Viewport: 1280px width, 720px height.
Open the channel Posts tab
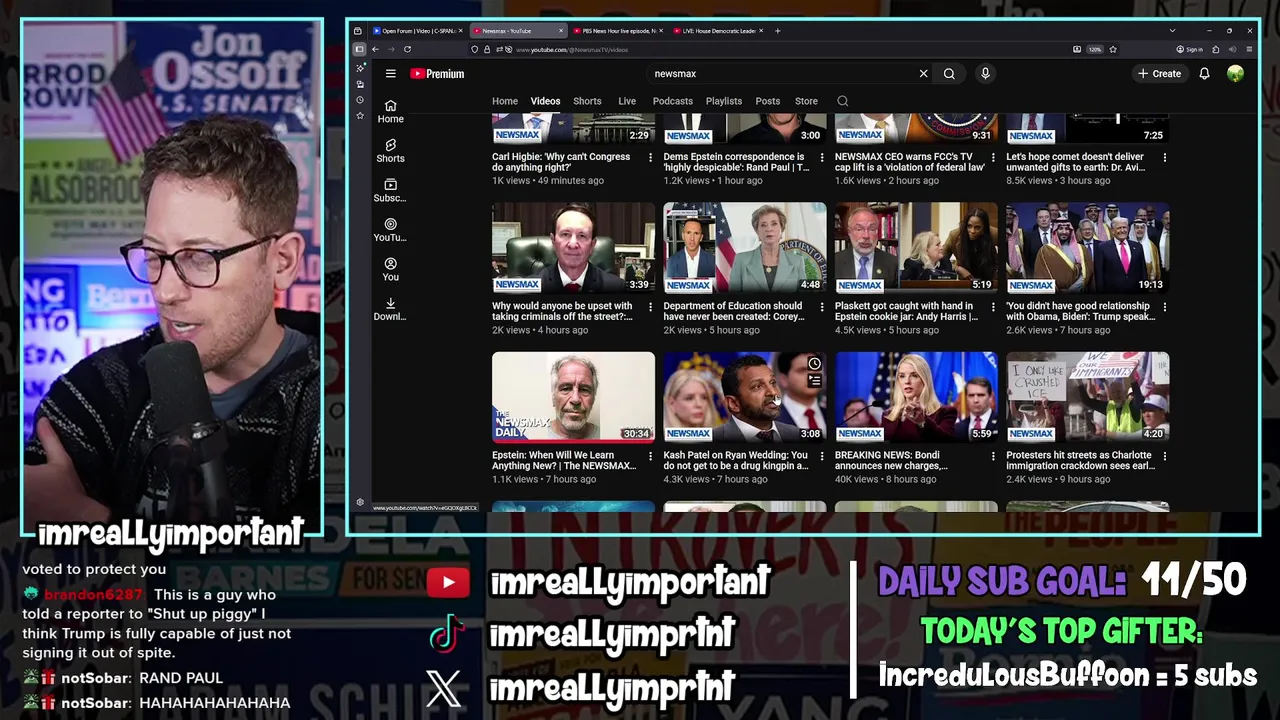(x=768, y=101)
